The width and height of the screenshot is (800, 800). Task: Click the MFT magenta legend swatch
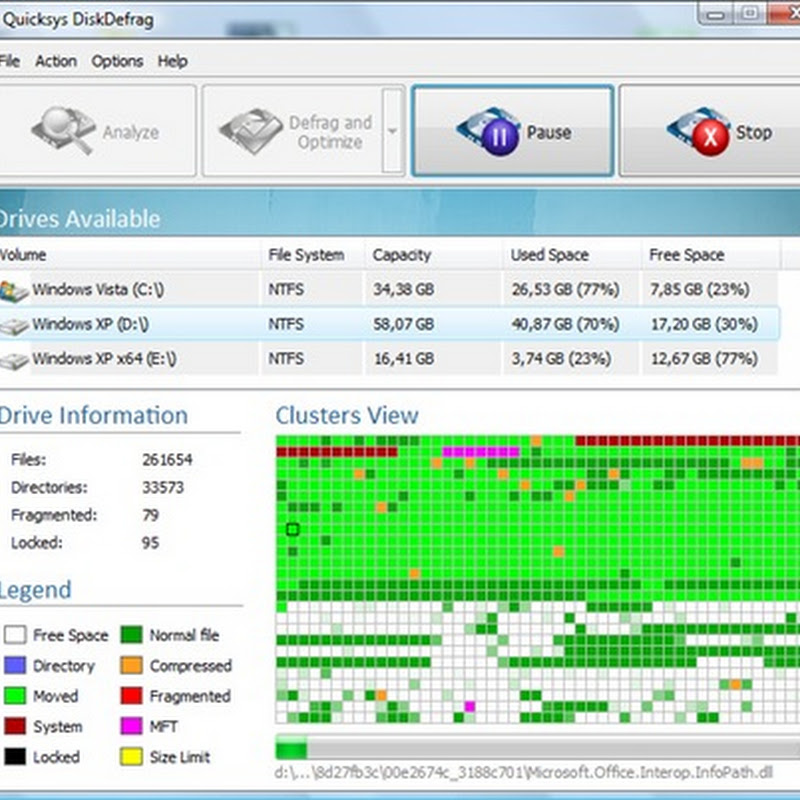coord(132,726)
